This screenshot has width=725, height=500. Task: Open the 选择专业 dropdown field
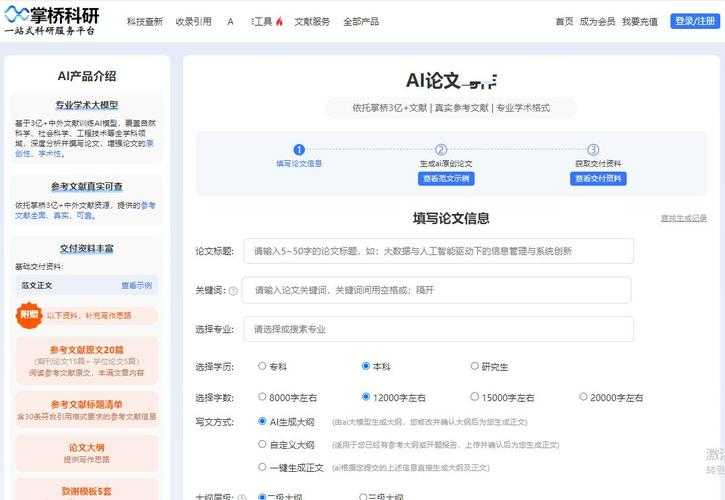(x=438, y=329)
